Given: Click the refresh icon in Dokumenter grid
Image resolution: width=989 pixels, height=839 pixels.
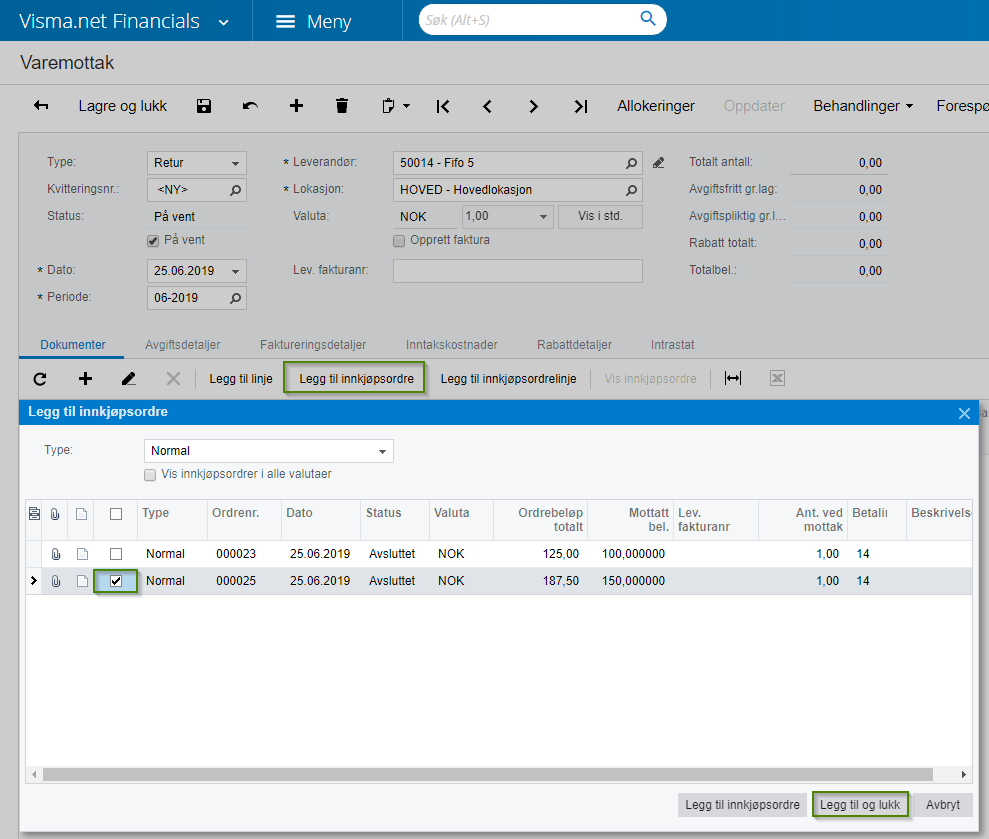Looking at the screenshot, I should (40, 379).
